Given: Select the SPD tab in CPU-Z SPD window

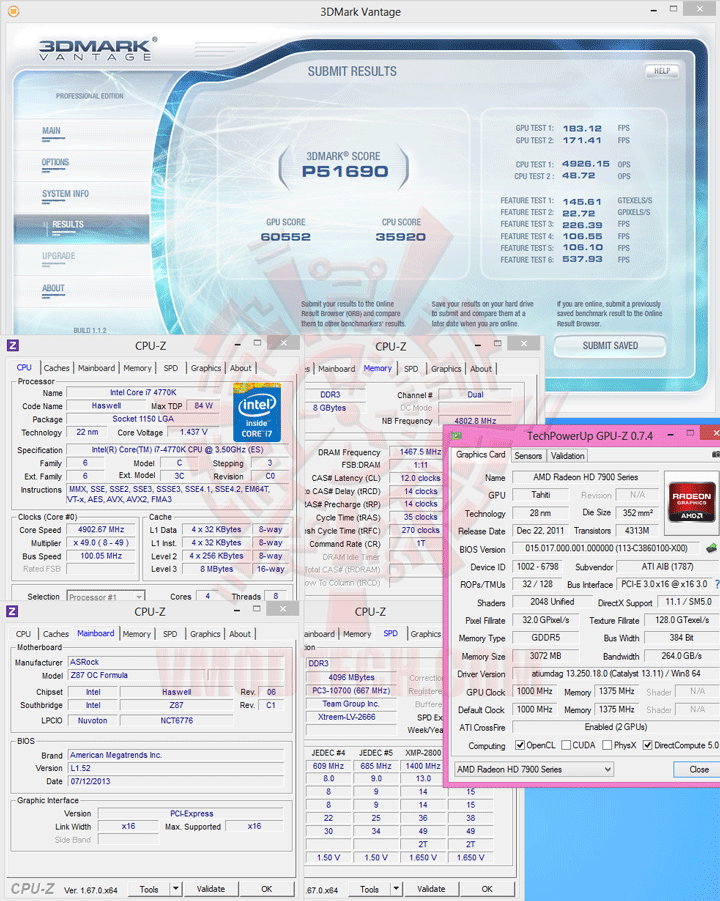Looking at the screenshot, I should pos(391,633).
